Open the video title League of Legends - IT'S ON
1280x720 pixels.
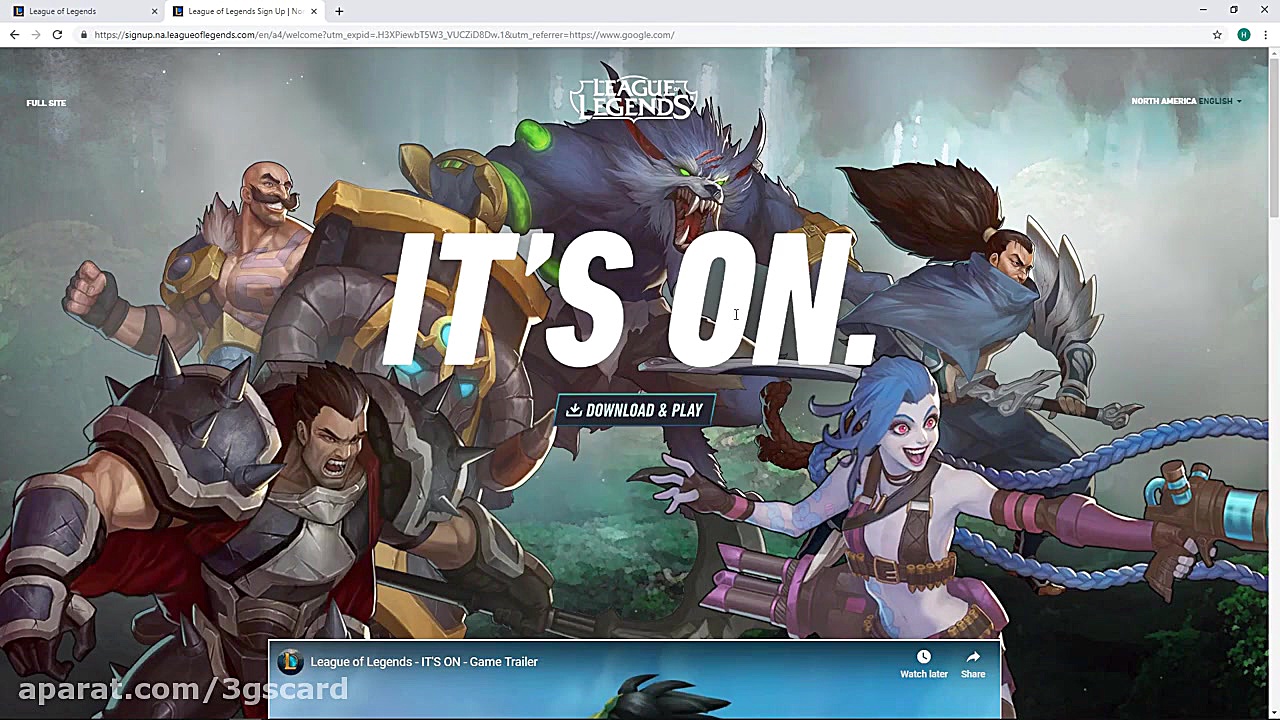(424, 662)
